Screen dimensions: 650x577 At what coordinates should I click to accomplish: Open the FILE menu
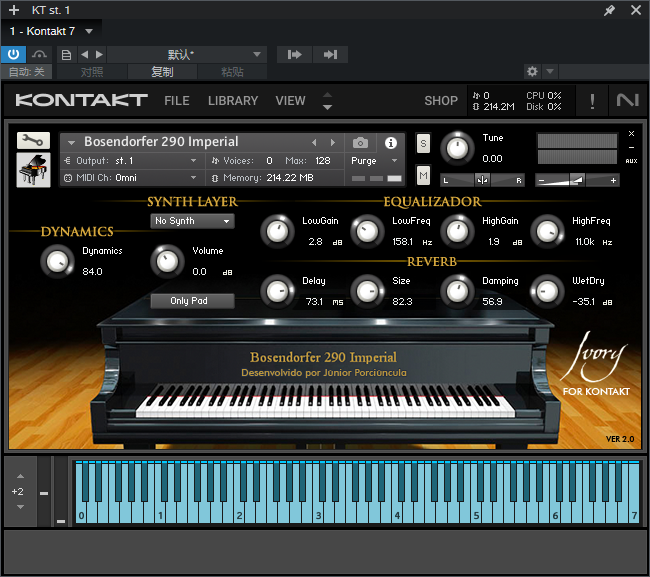coord(177,101)
